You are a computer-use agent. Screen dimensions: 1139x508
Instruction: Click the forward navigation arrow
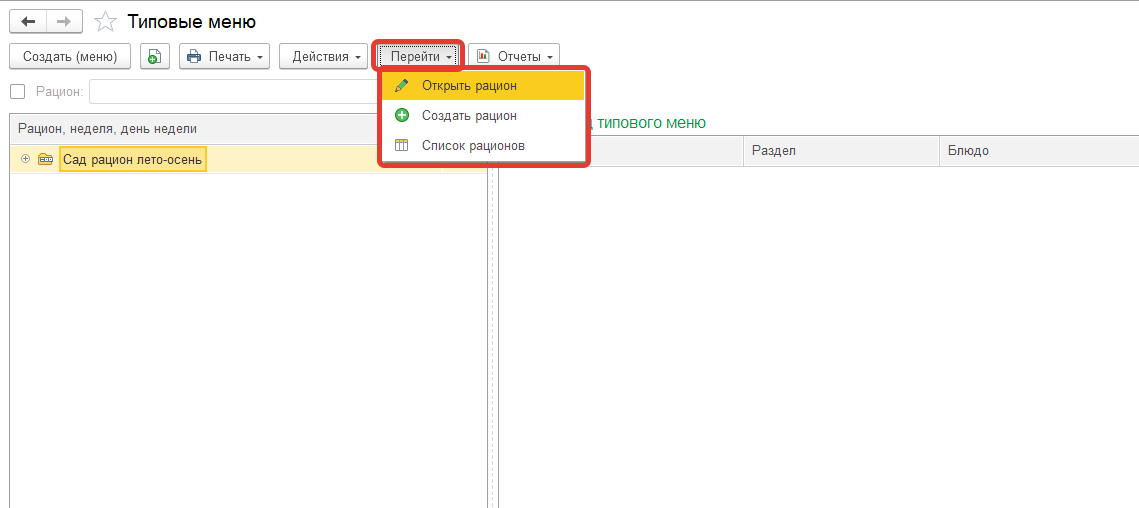tap(63, 21)
